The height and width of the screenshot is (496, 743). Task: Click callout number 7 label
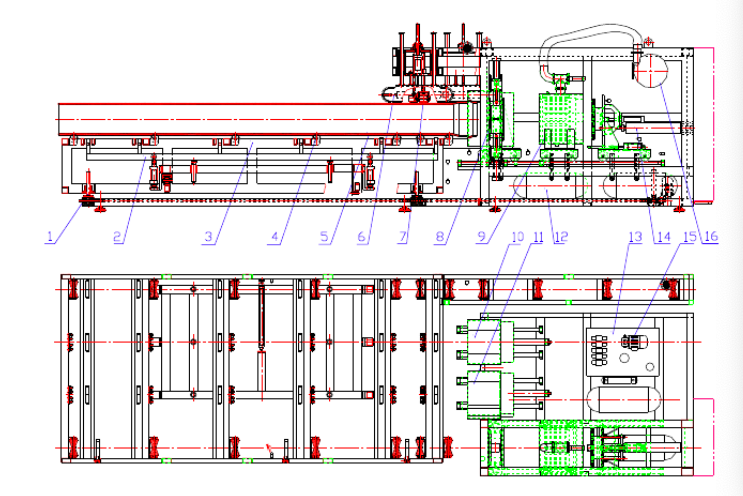point(403,237)
